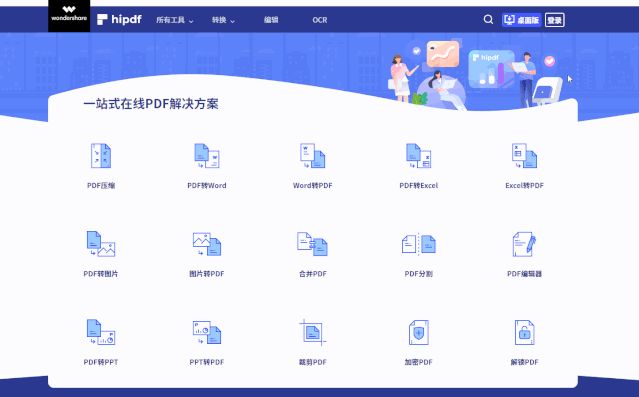Click the Excel转PDF text label

524,185
